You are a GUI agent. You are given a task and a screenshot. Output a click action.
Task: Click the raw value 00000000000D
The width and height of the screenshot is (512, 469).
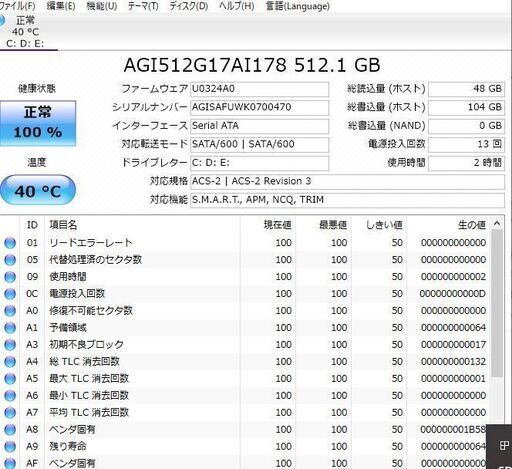(x=452, y=294)
